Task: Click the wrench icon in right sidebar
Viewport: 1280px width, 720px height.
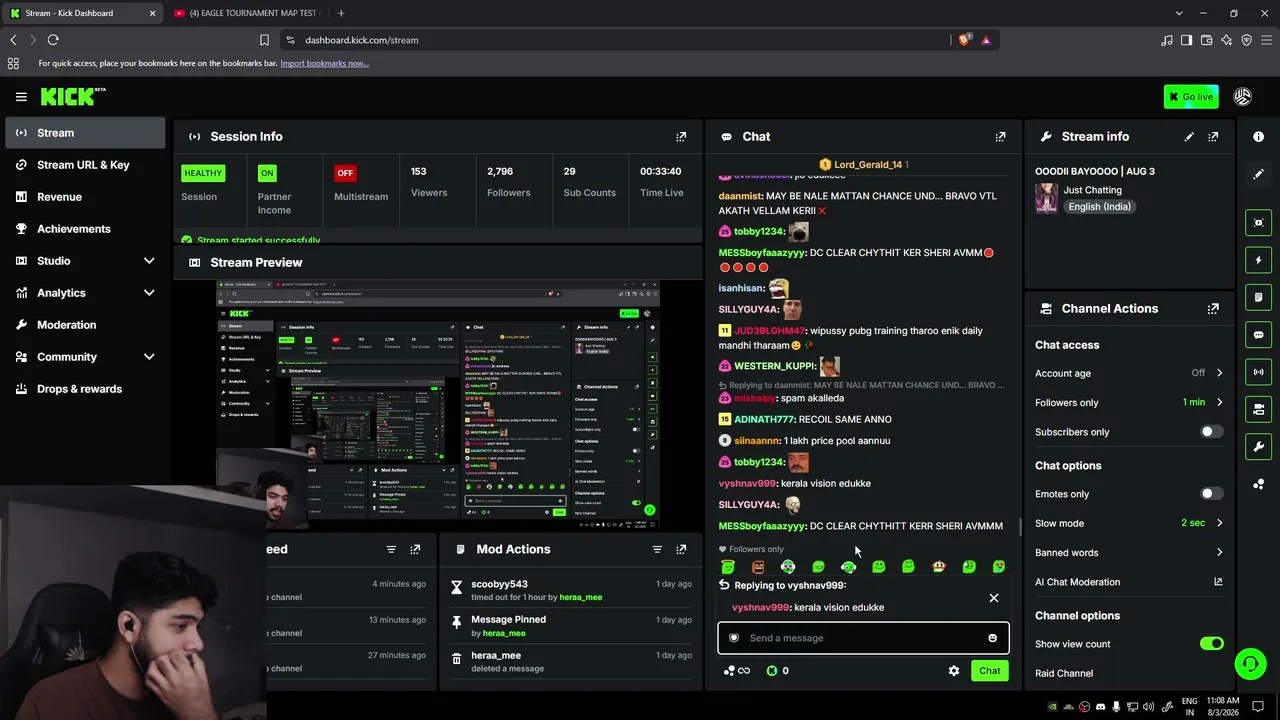Action: point(1258,447)
